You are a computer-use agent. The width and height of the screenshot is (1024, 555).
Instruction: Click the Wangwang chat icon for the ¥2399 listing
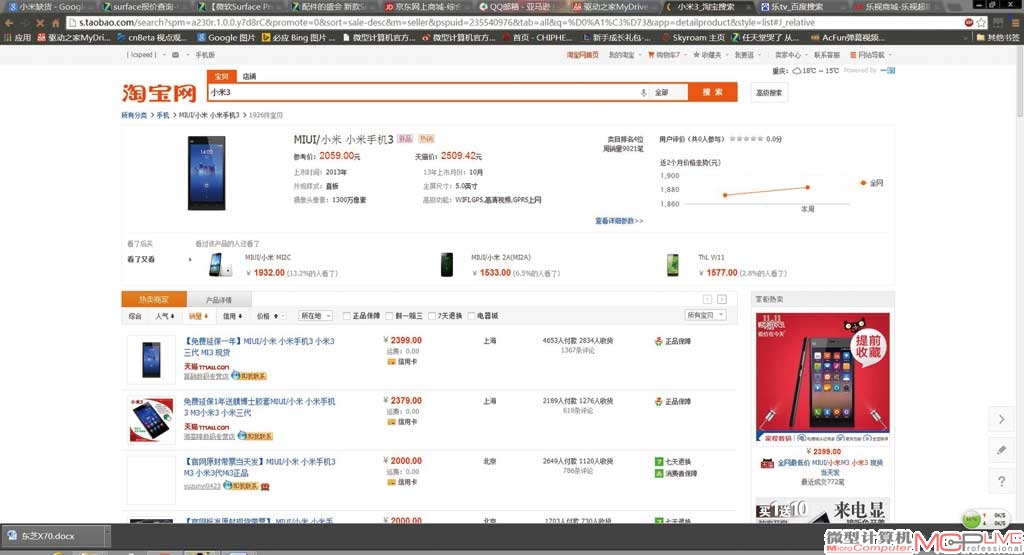pos(249,376)
